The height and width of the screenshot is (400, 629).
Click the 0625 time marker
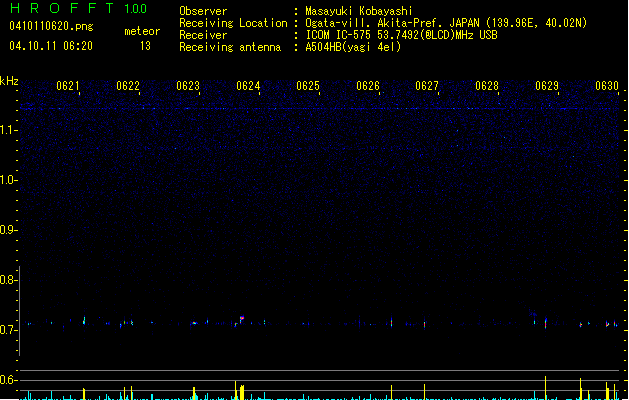tap(308, 86)
